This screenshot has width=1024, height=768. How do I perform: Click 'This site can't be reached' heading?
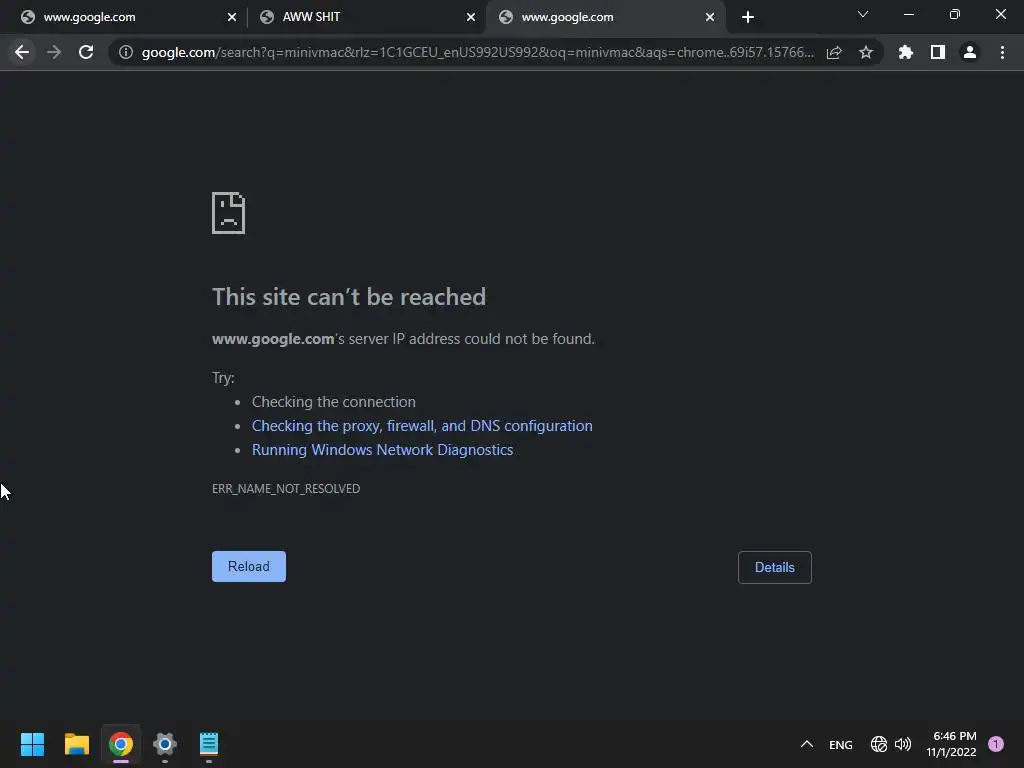point(349,296)
